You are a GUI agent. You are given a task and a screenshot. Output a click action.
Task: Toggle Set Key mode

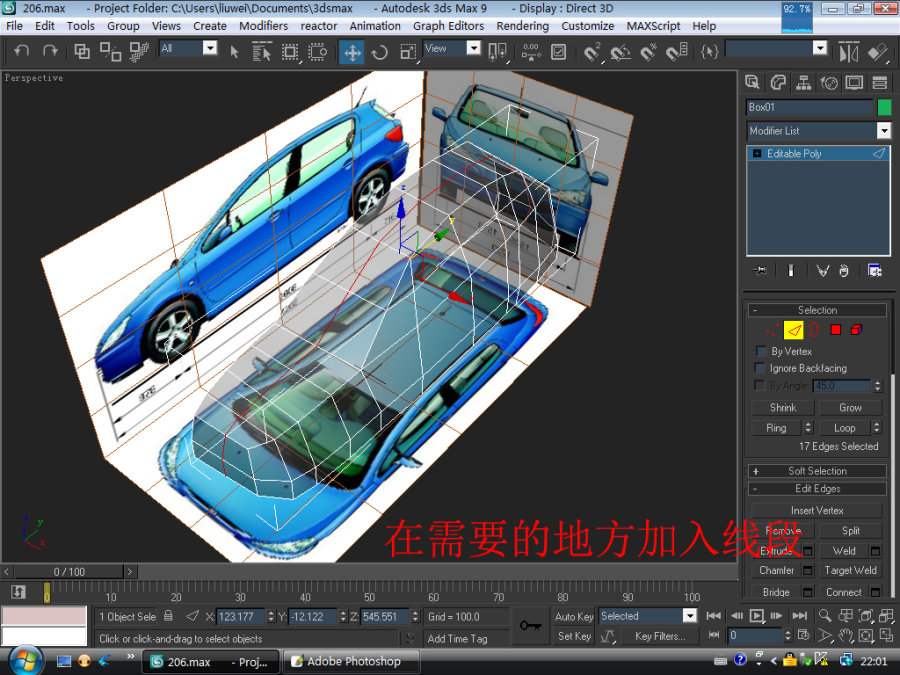[x=574, y=636]
